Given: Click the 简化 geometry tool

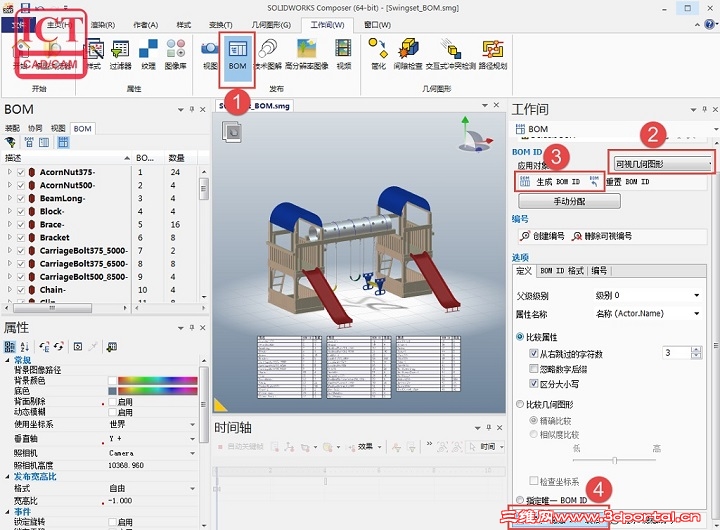Looking at the screenshot, I should (x=378, y=55).
